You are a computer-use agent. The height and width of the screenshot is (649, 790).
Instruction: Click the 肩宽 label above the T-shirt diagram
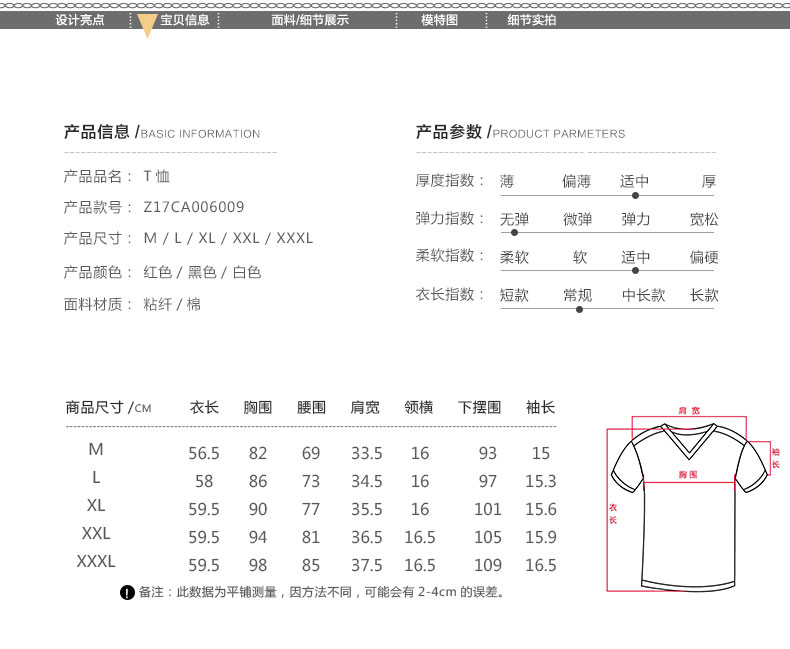click(x=689, y=411)
